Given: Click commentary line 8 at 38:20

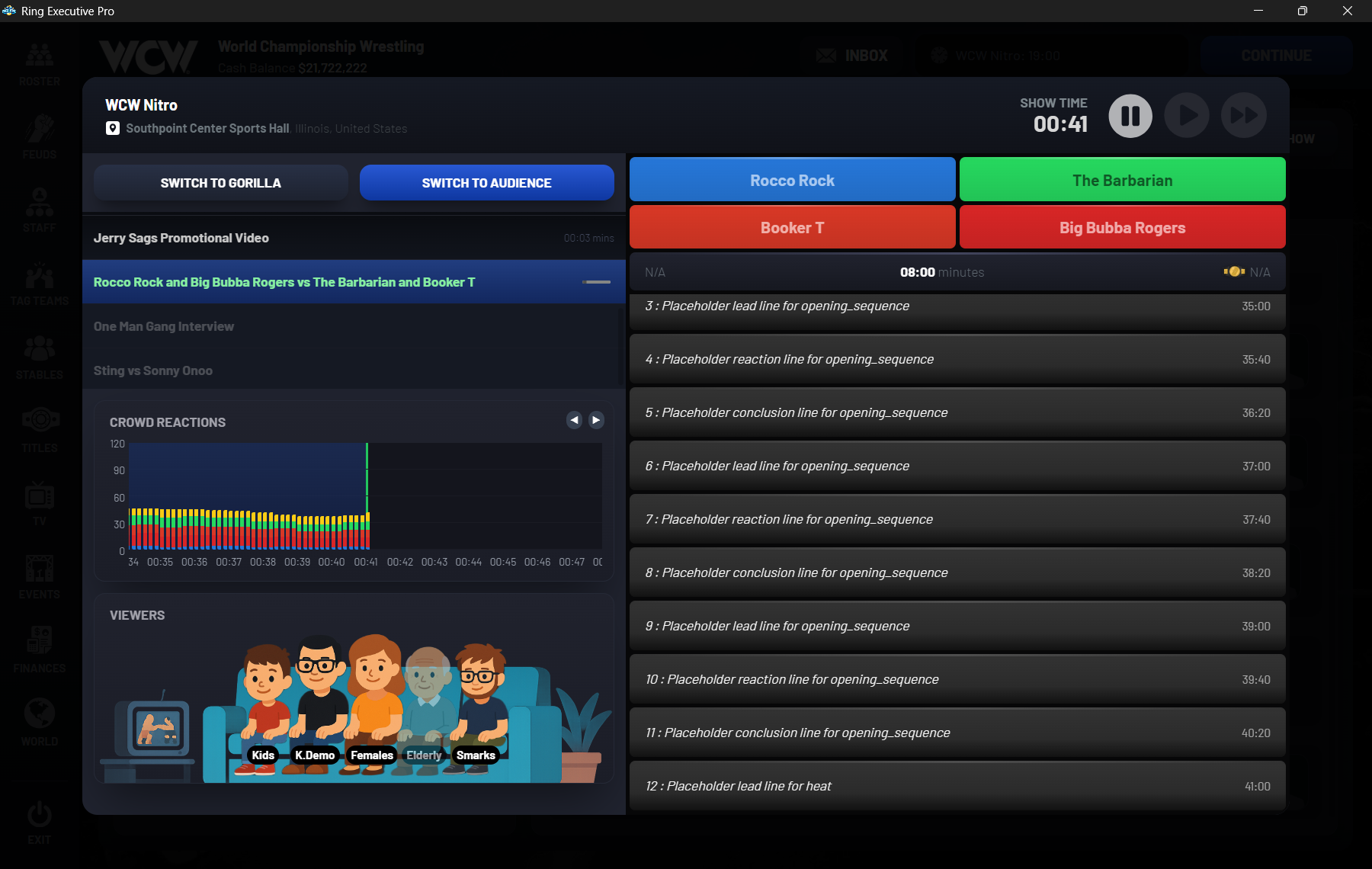Looking at the screenshot, I should coord(957,572).
